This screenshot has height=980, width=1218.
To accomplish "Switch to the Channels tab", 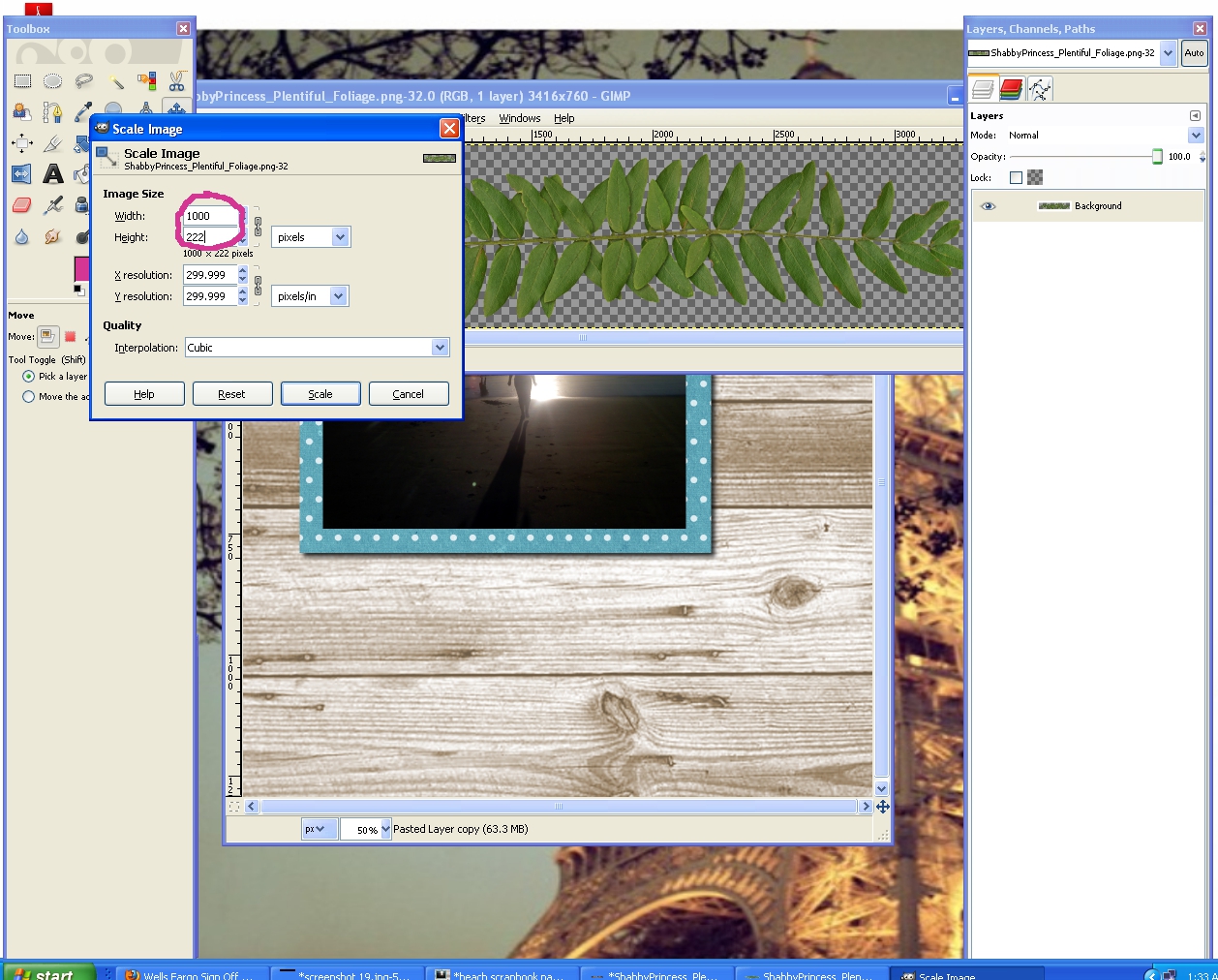I will [x=1011, y=88].
